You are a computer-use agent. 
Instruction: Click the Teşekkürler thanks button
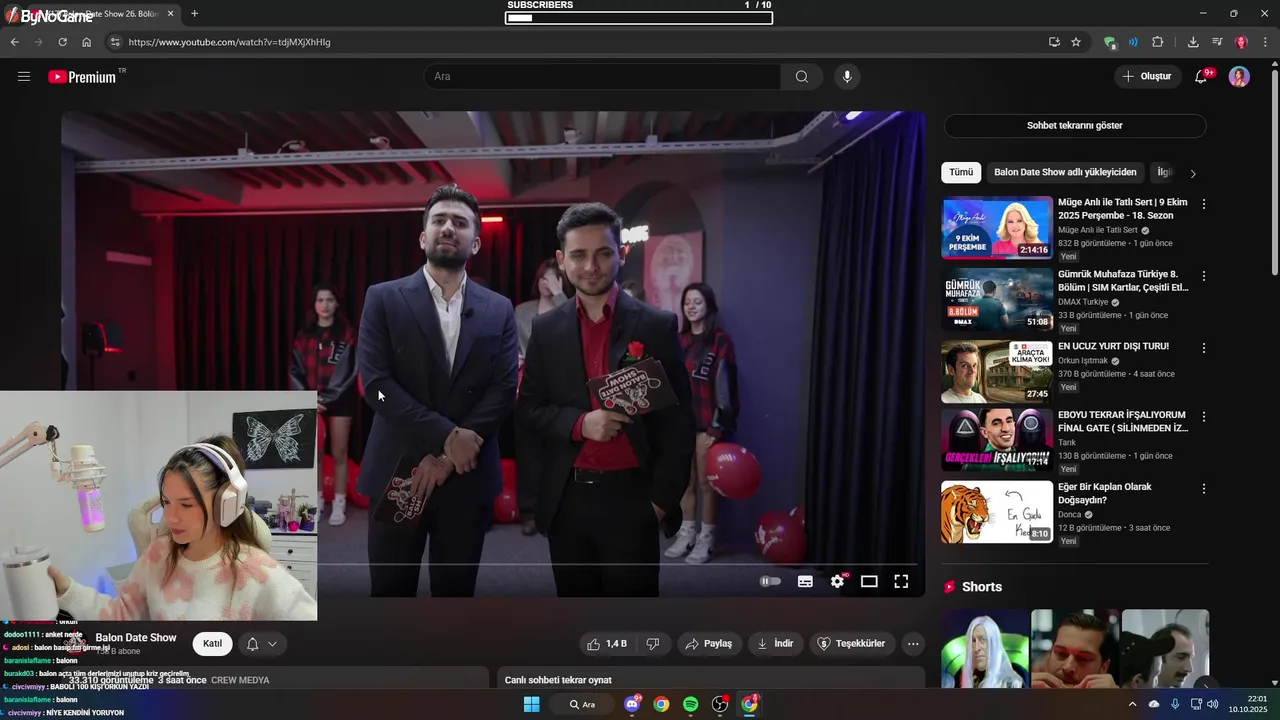pyautogui.click(x=852, y=644)
